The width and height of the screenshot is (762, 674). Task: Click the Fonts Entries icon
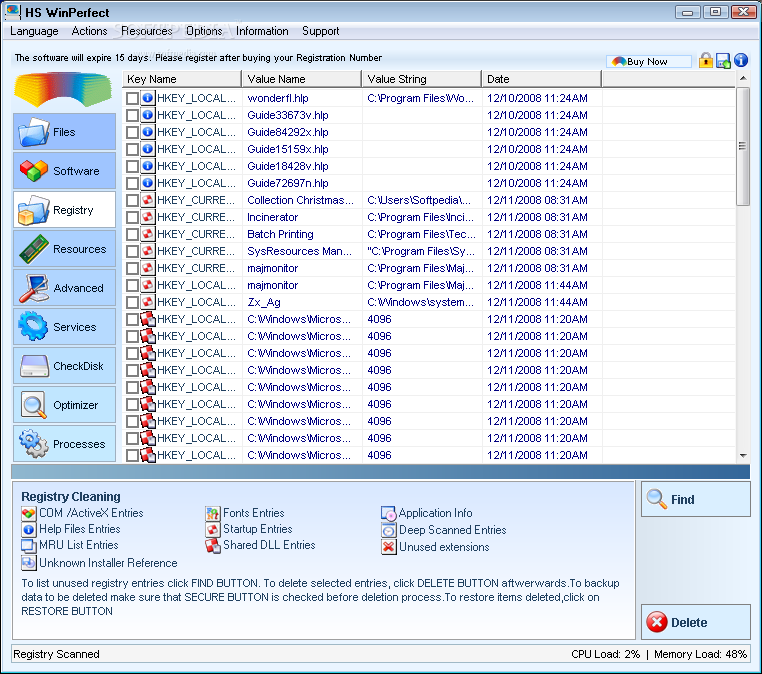(212, 513)
